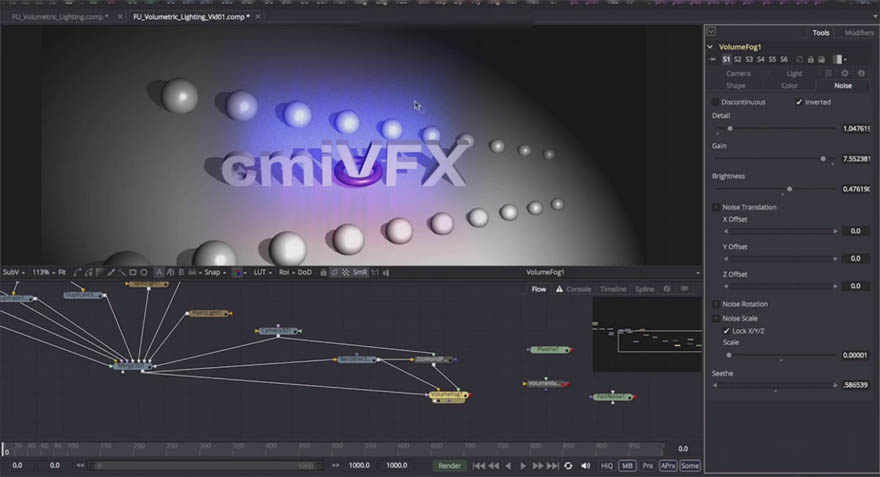Toggle the Some button in transport bar

[x=690, y=466]
